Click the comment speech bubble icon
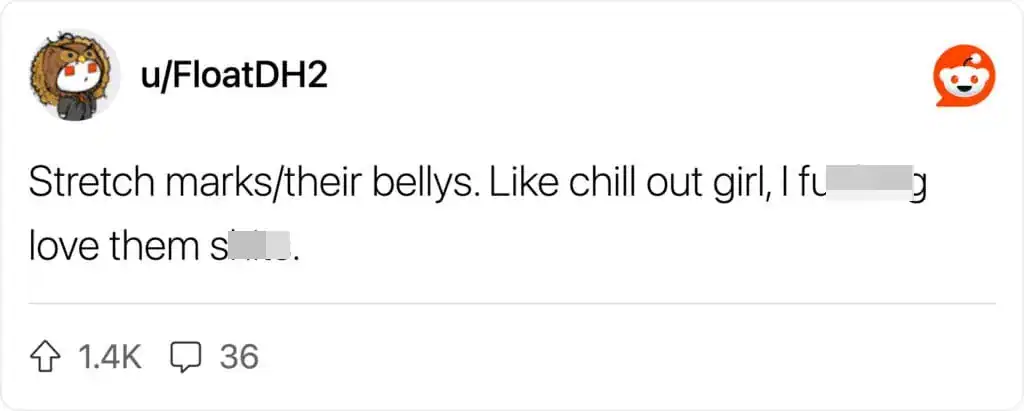The width and height of the screenshot is (1024, 411). [x=185, y=356]
